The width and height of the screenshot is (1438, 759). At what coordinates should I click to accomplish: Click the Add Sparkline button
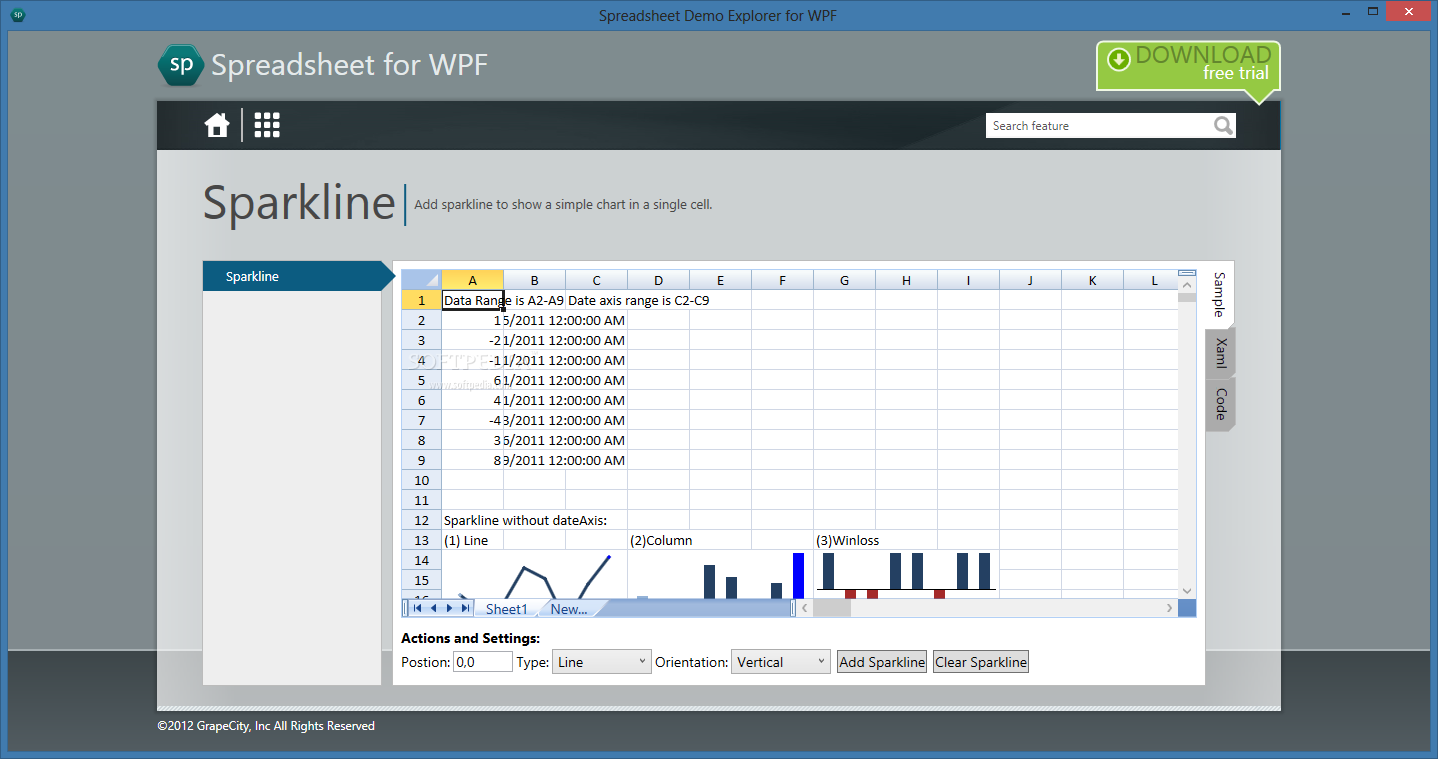(882, 662)
